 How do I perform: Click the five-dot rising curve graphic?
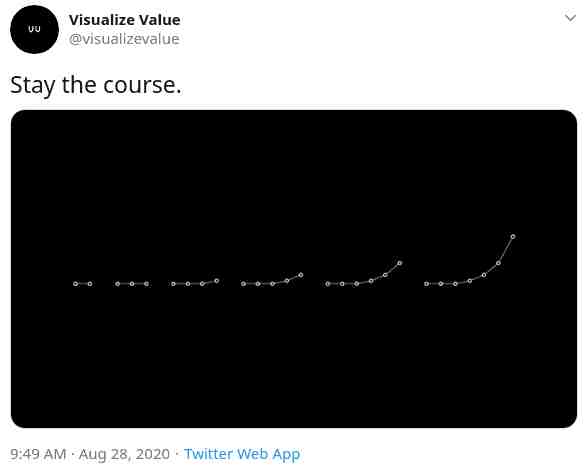pyautogui.click(x=272, y=280)
